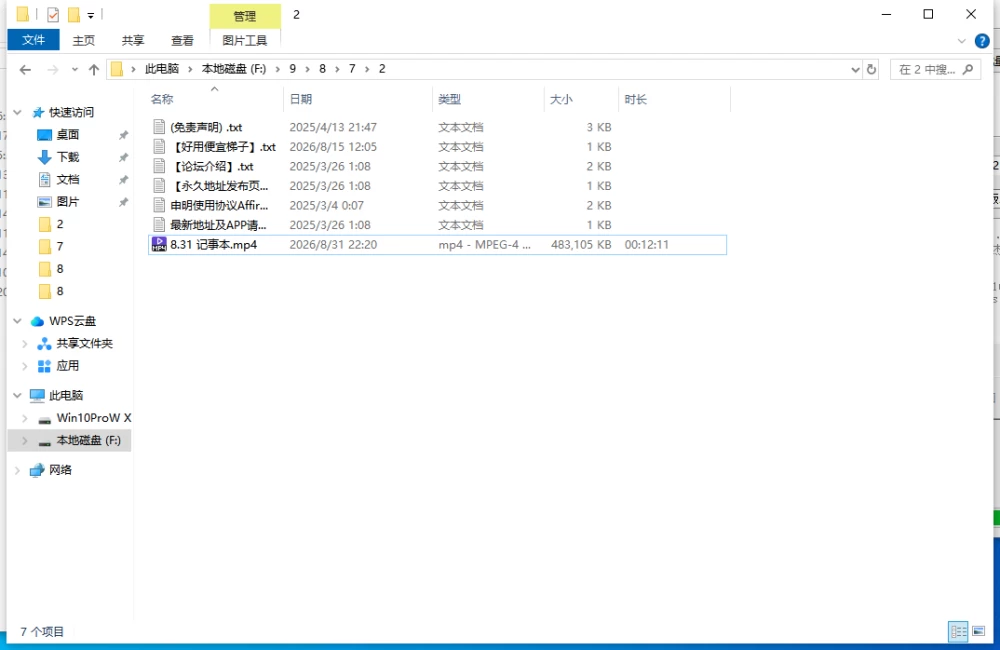
Task: Click the search box for folder 2
Action: coord(935,70)
